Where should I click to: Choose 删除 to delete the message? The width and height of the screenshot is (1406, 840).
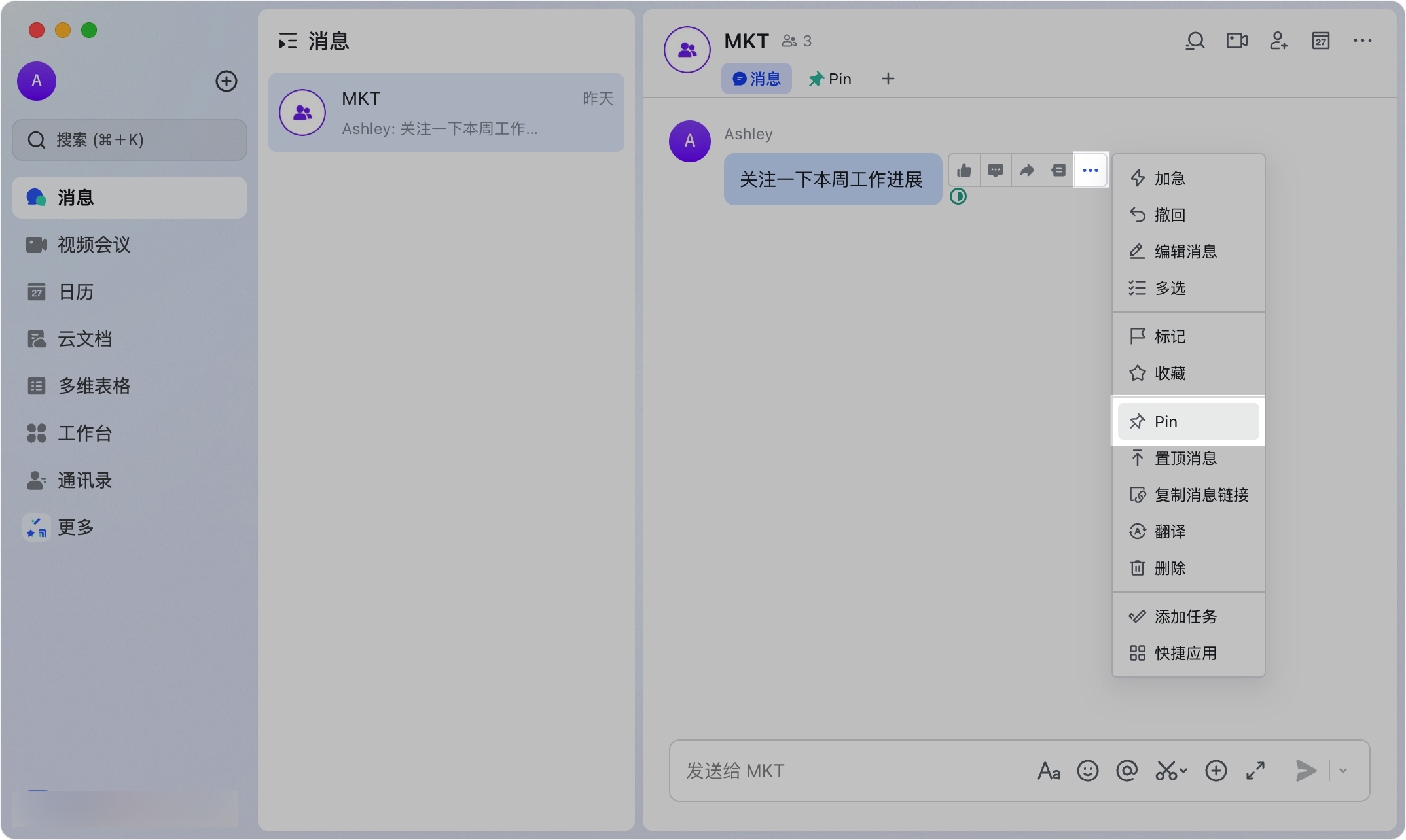click(x=1189, y=568)
